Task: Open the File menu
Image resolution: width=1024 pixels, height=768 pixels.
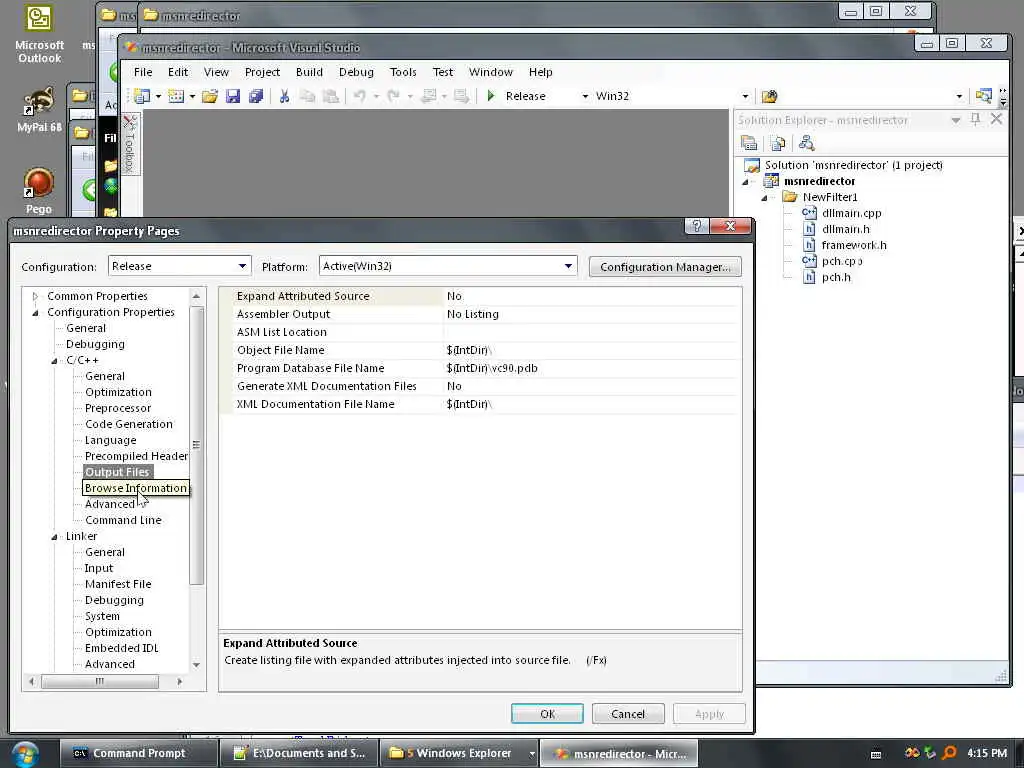Action: [143, 72]
